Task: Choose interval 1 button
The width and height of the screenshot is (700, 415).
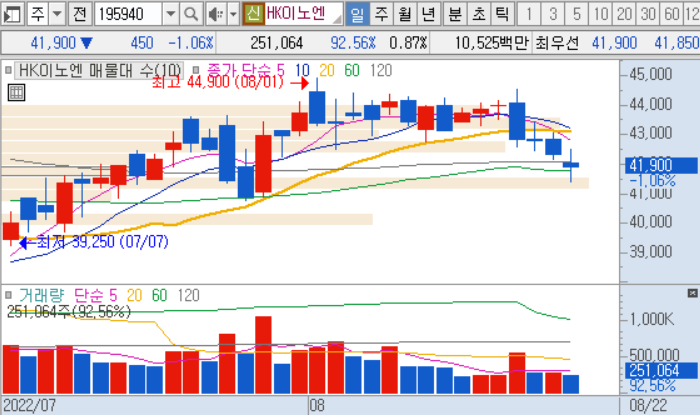Action: 529,14
